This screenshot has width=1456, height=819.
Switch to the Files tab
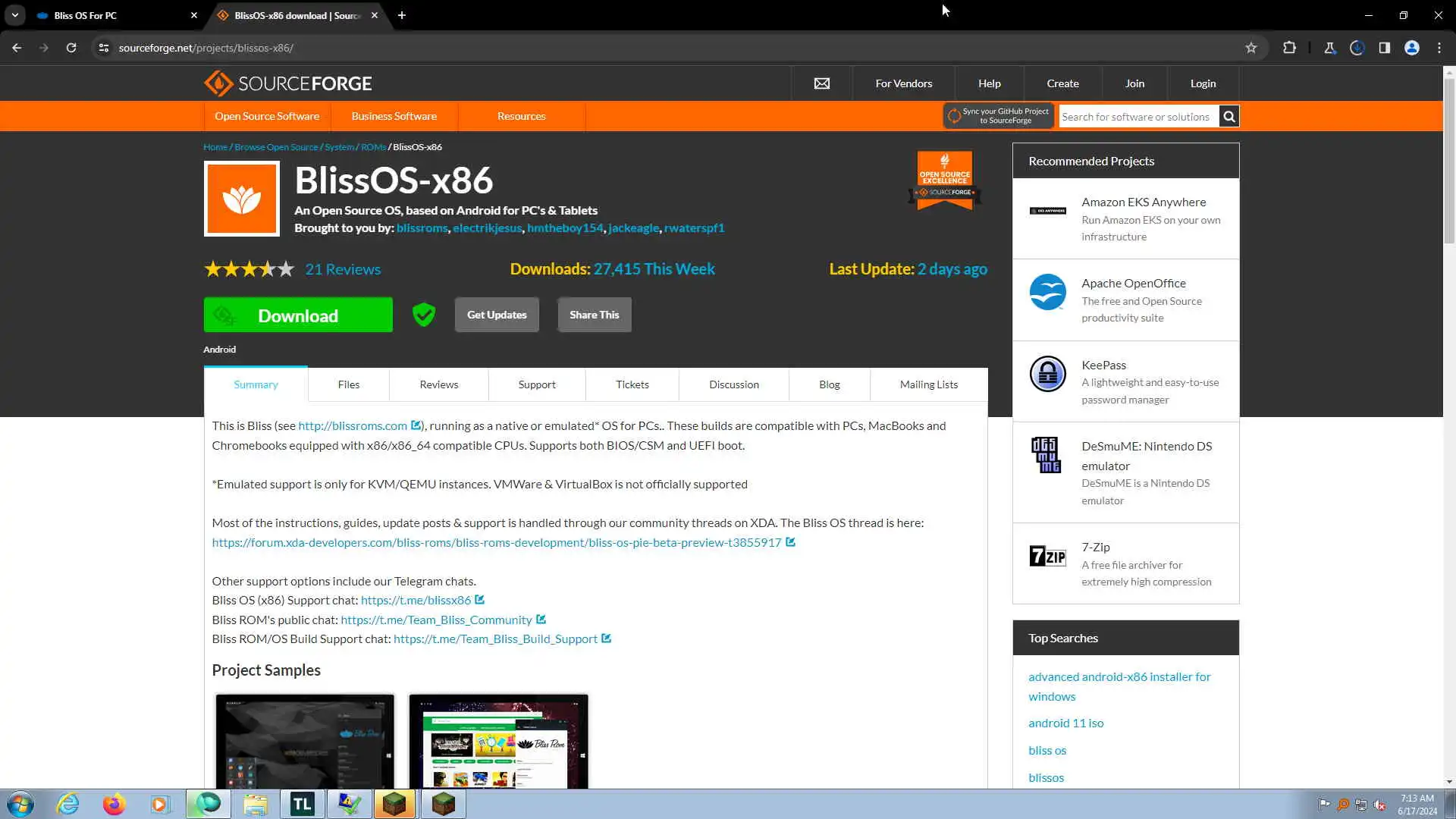(x=348, y=384)
